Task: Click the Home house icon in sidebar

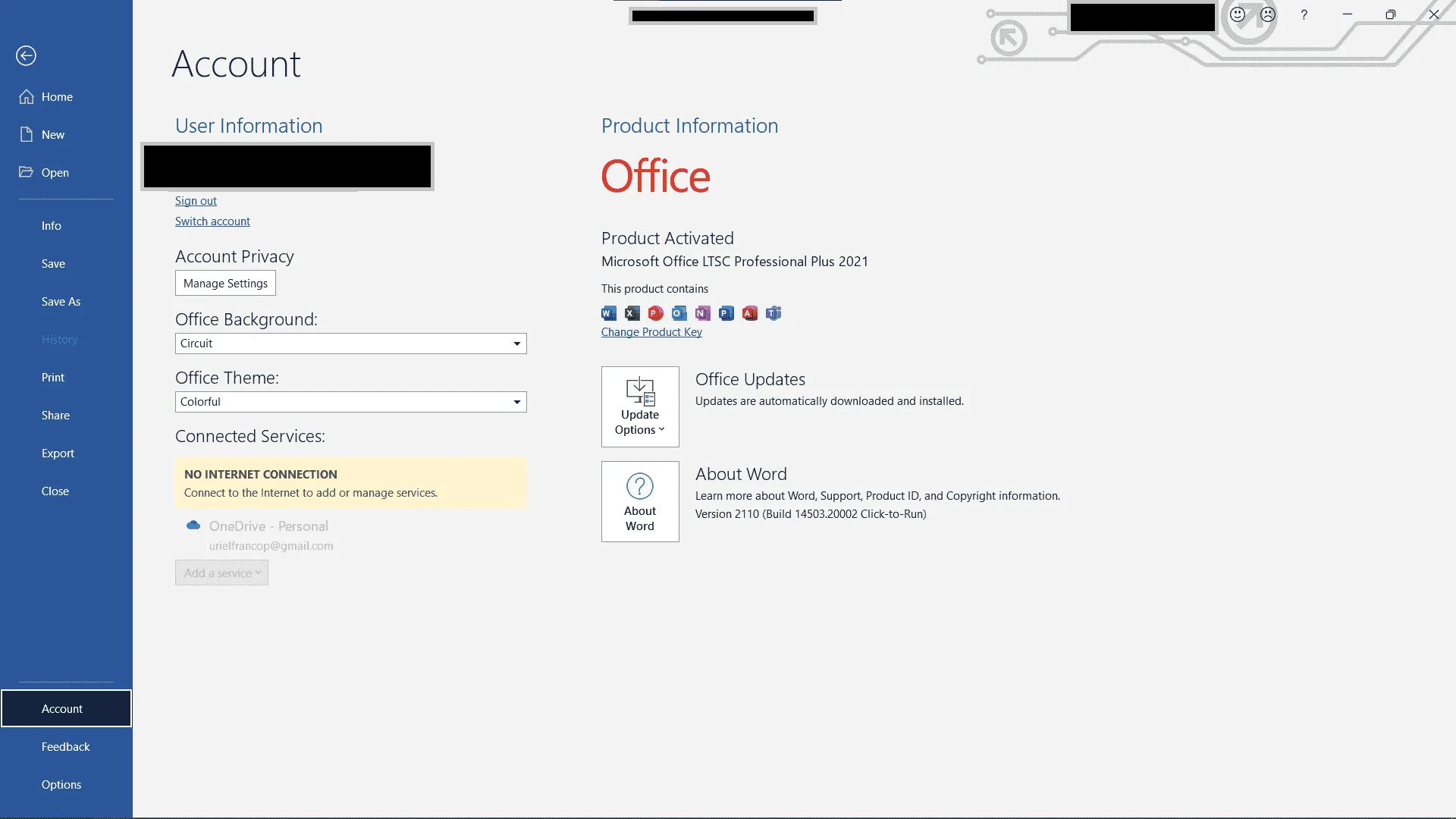Action: (x=27, y=96)
